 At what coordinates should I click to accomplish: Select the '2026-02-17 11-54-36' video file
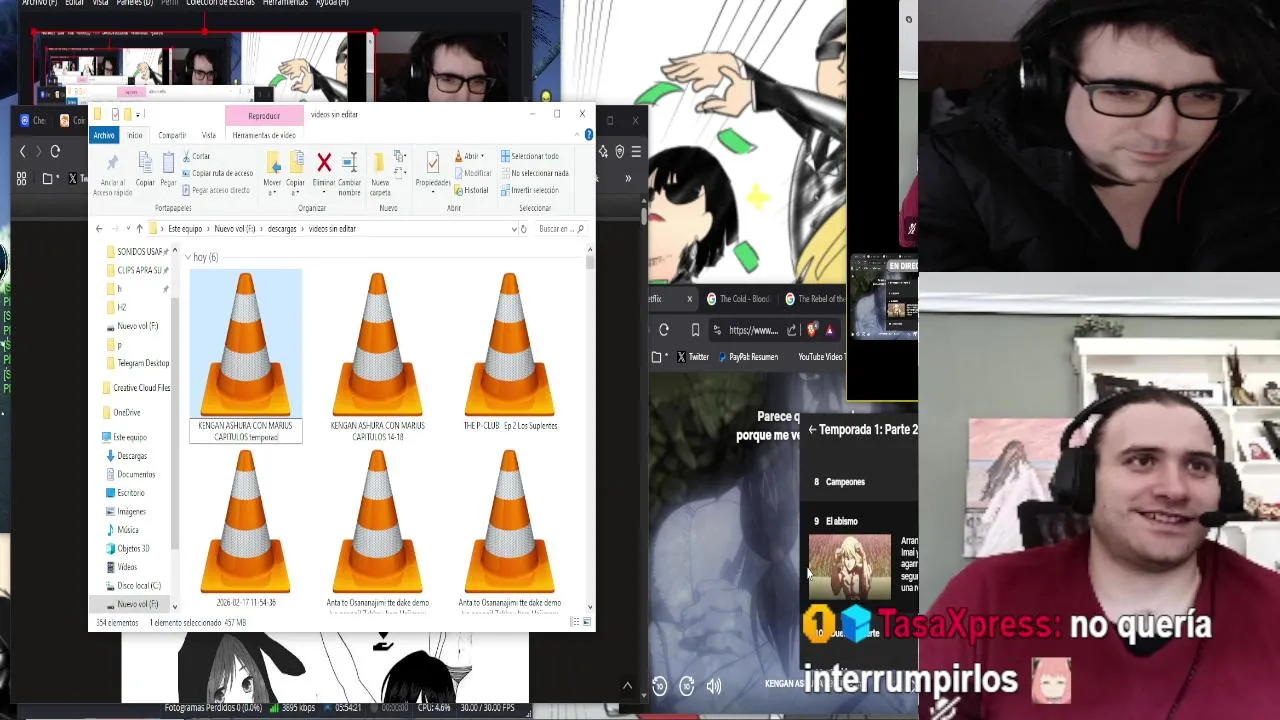(x=245, y=529)
